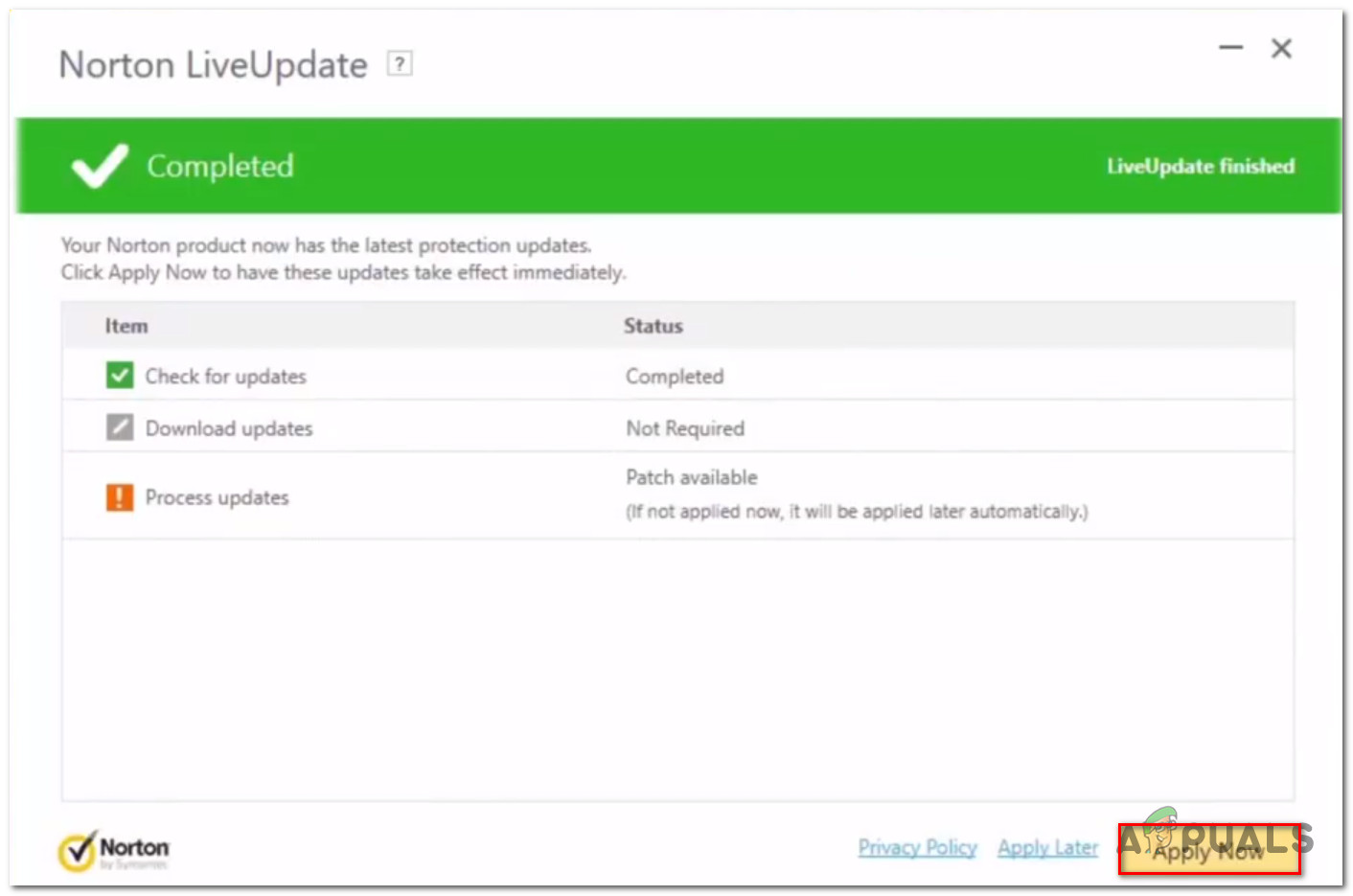Choose Apply Later
The height and width of the screenshot is (896, 1353).
(x=1047, y=848)
